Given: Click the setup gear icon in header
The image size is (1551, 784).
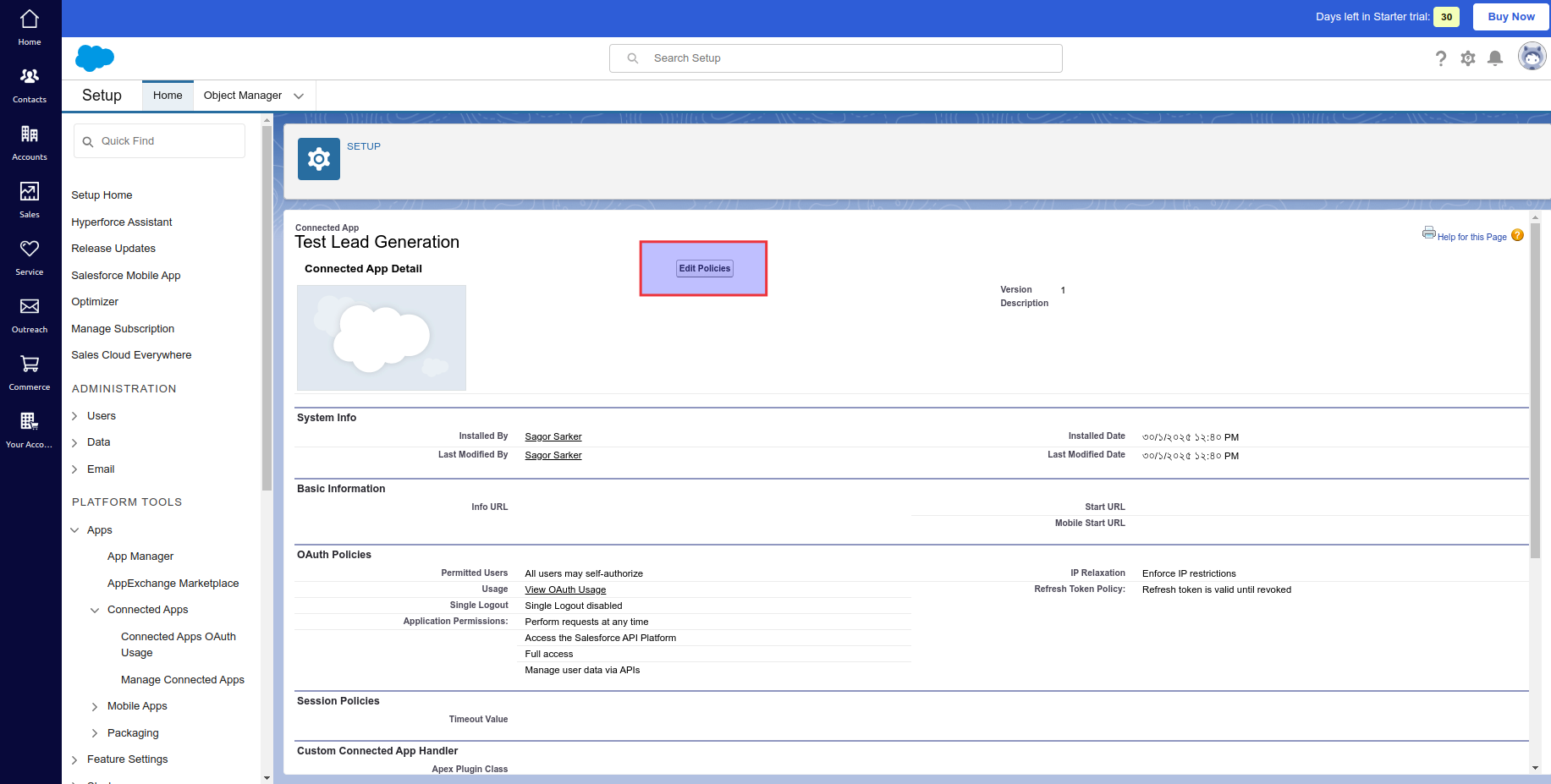Looking at the screenshot, I should [x=1468, y=58].
